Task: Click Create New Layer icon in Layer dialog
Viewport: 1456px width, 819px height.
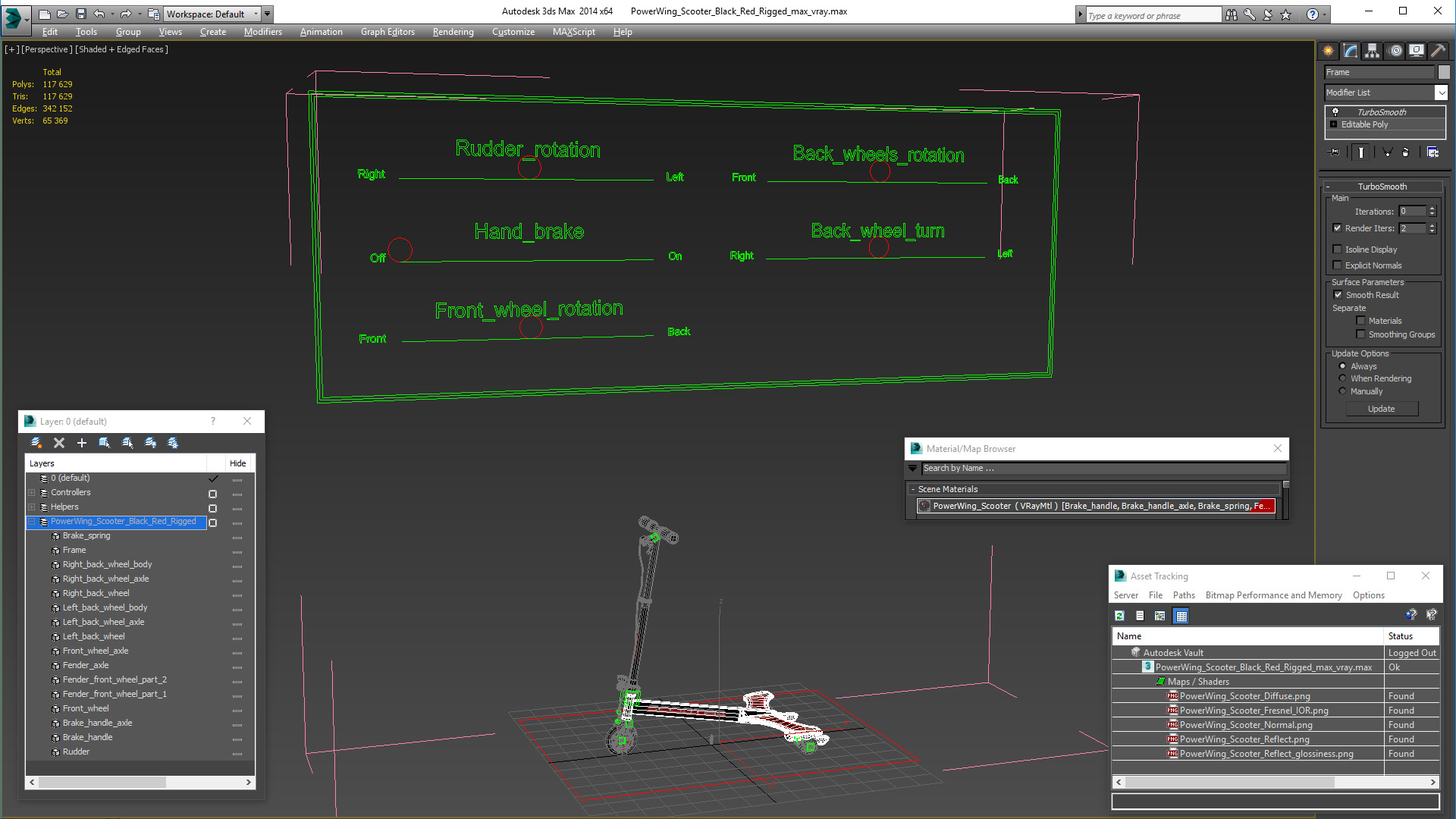Action: tap(36, 443)
